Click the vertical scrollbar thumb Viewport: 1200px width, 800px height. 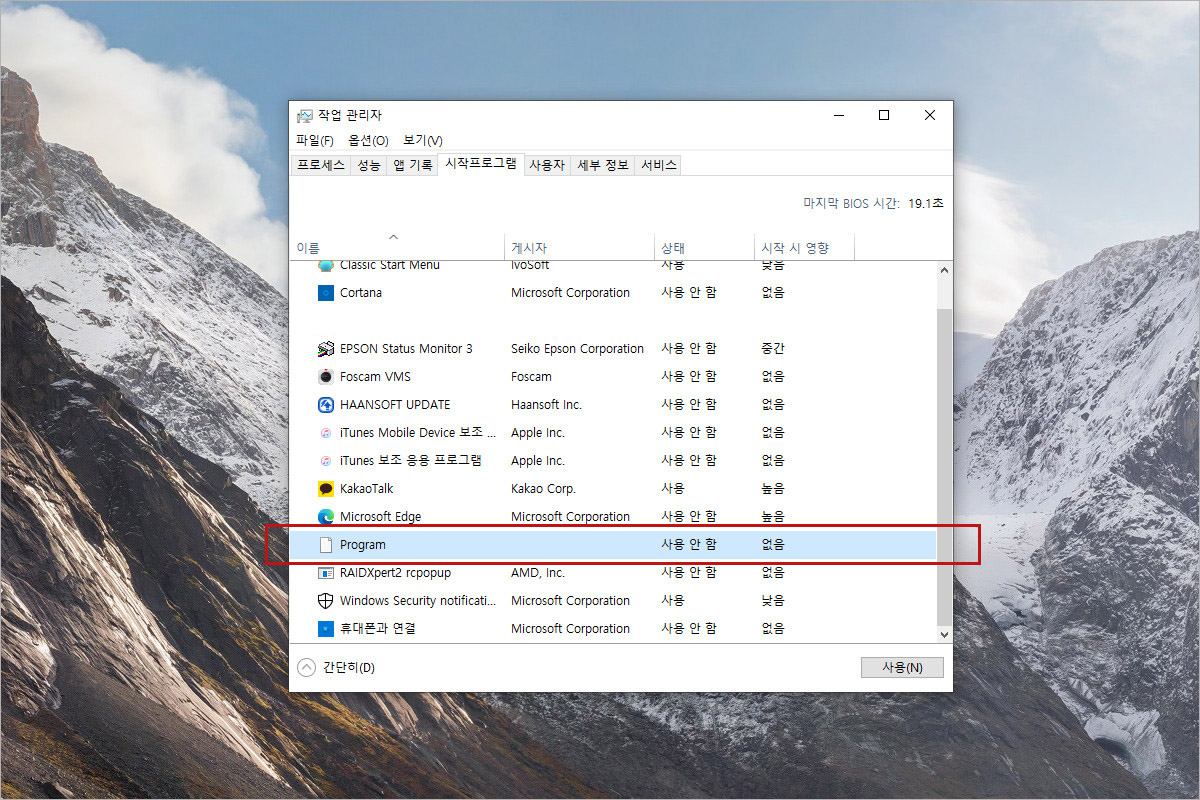coord(944,465)
